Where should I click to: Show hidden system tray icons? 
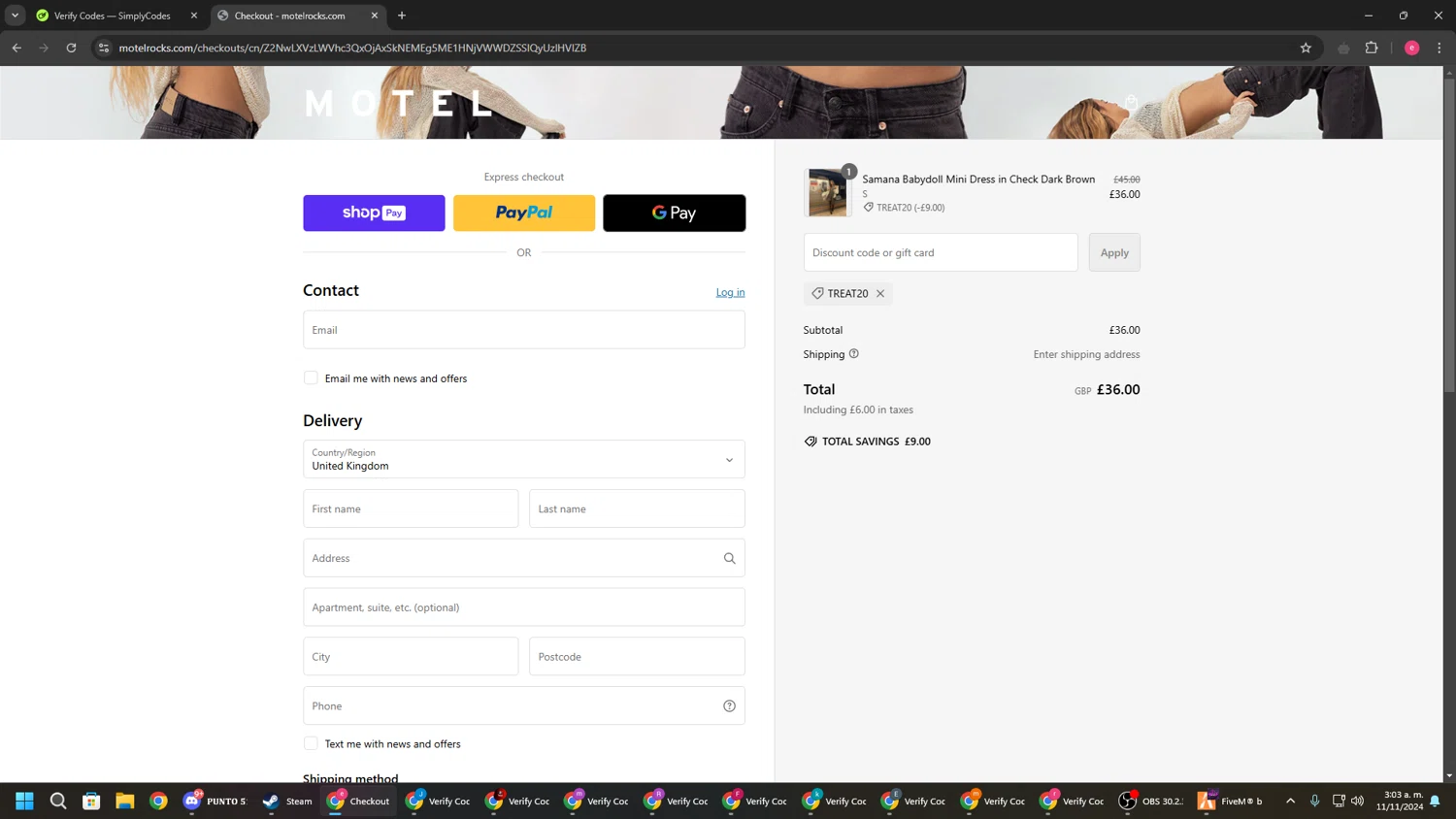click(1290, 801)
